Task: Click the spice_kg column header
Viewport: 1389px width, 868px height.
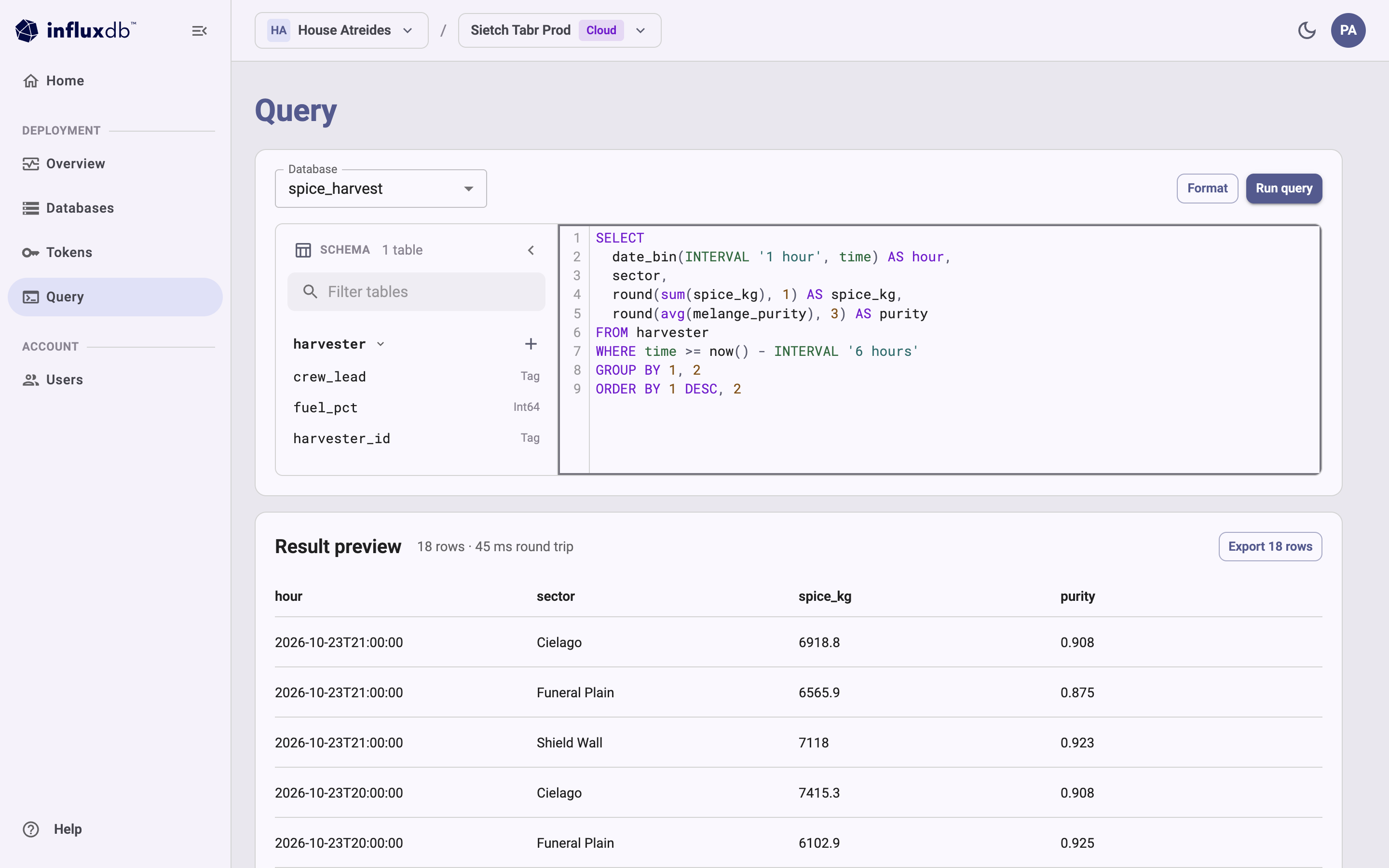Action: click(825, 596)
